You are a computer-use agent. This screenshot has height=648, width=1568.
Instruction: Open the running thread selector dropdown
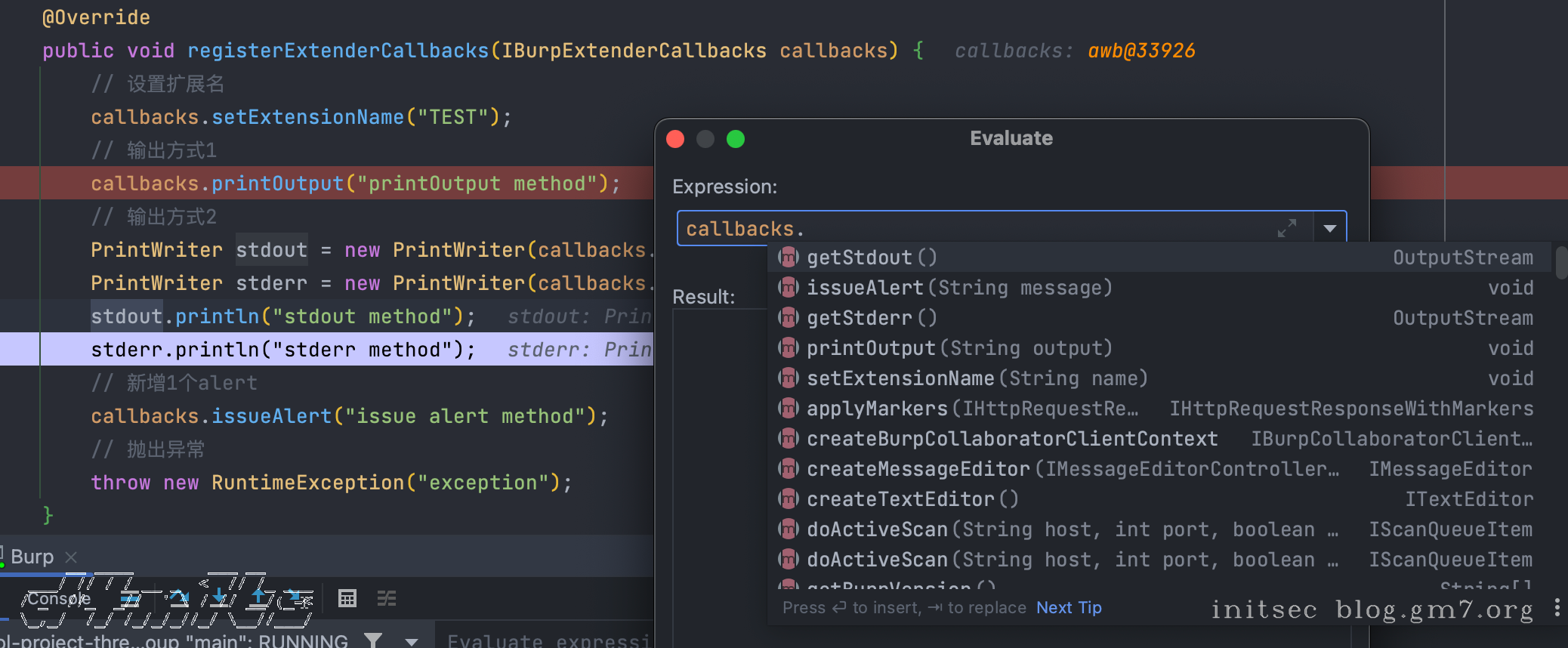[412, 641]
